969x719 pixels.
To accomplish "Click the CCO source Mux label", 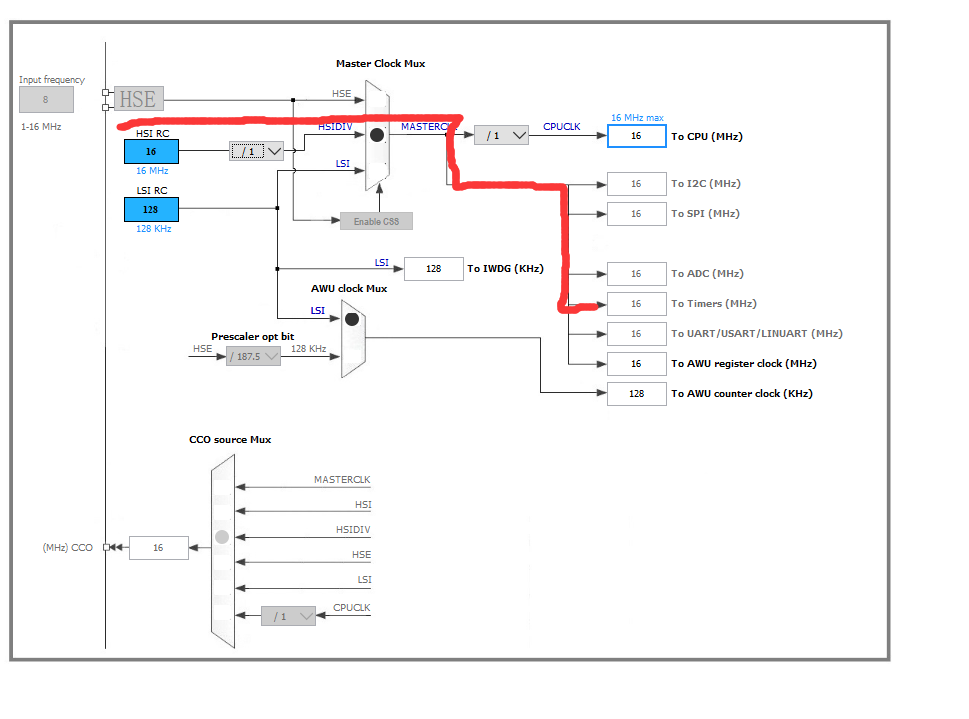I will tap(230, 440).
